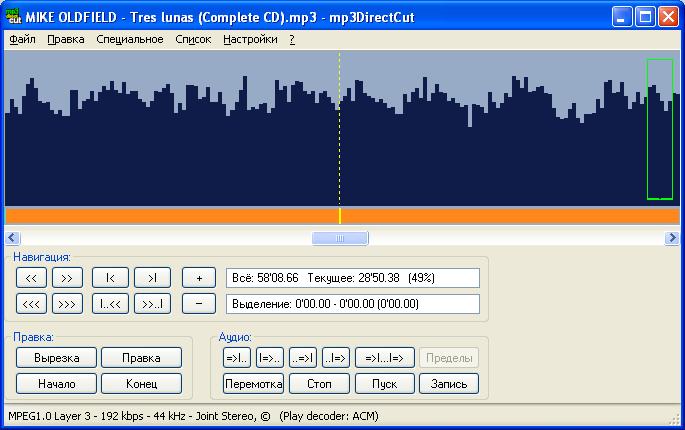This screenshot has width=685, height=430.
Task: Open the Специальное menu
Action: 130,40
